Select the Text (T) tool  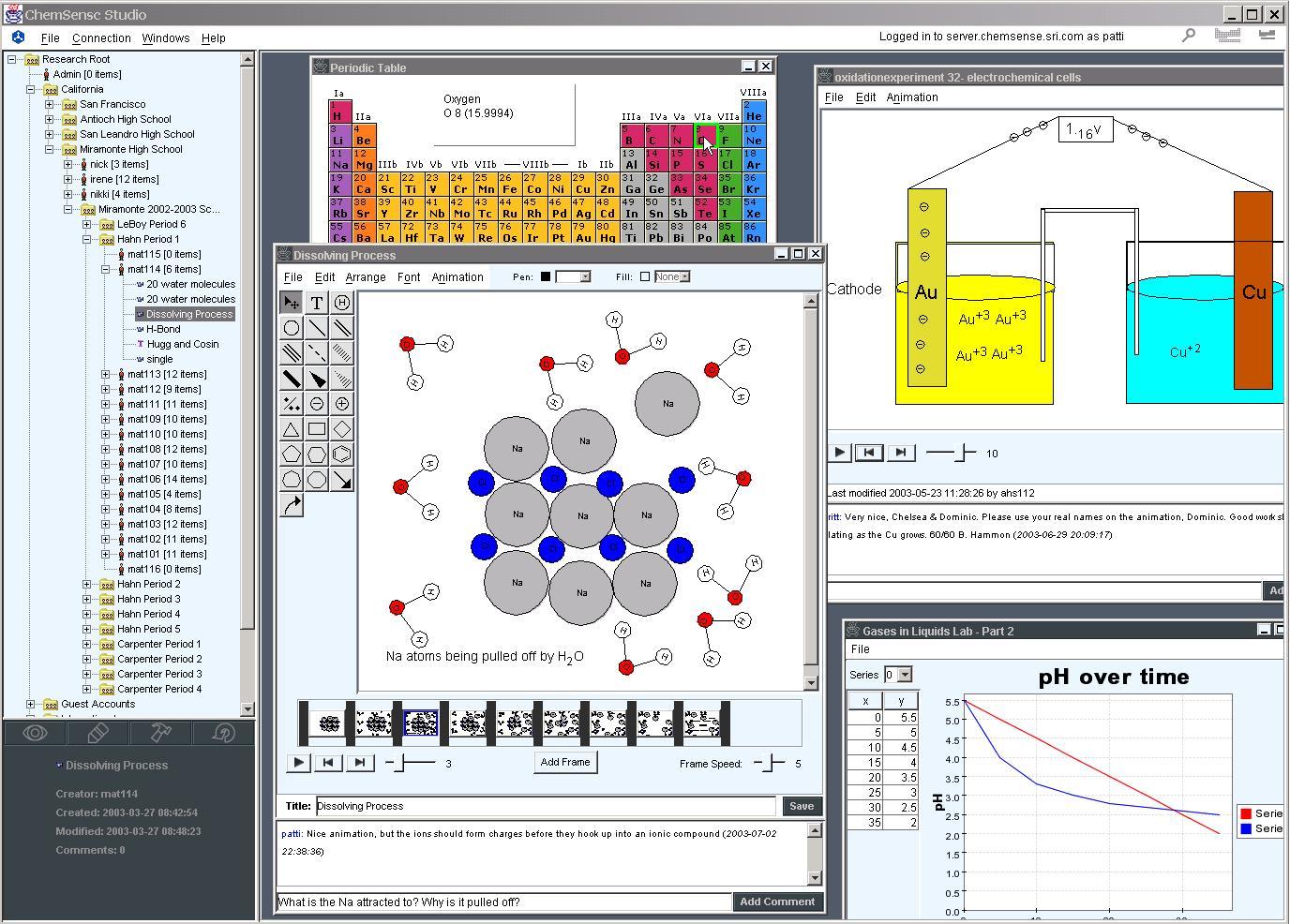click(317, 302)
